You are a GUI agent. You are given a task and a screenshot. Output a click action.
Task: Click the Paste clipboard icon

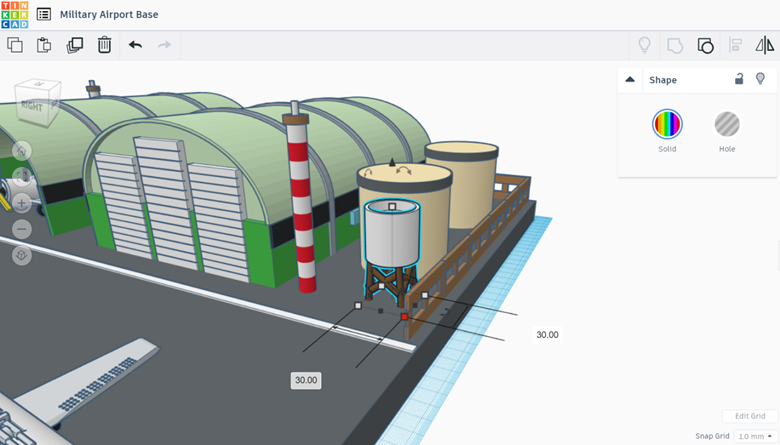[x=44, y=45]
